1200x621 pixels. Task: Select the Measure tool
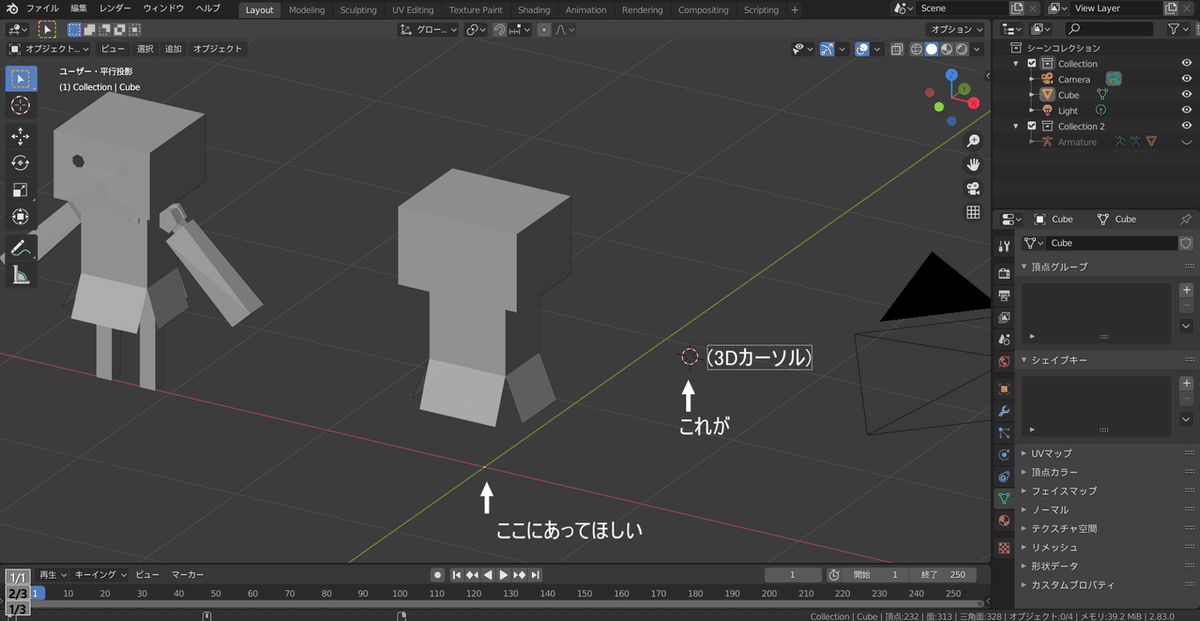coord(21,275)
